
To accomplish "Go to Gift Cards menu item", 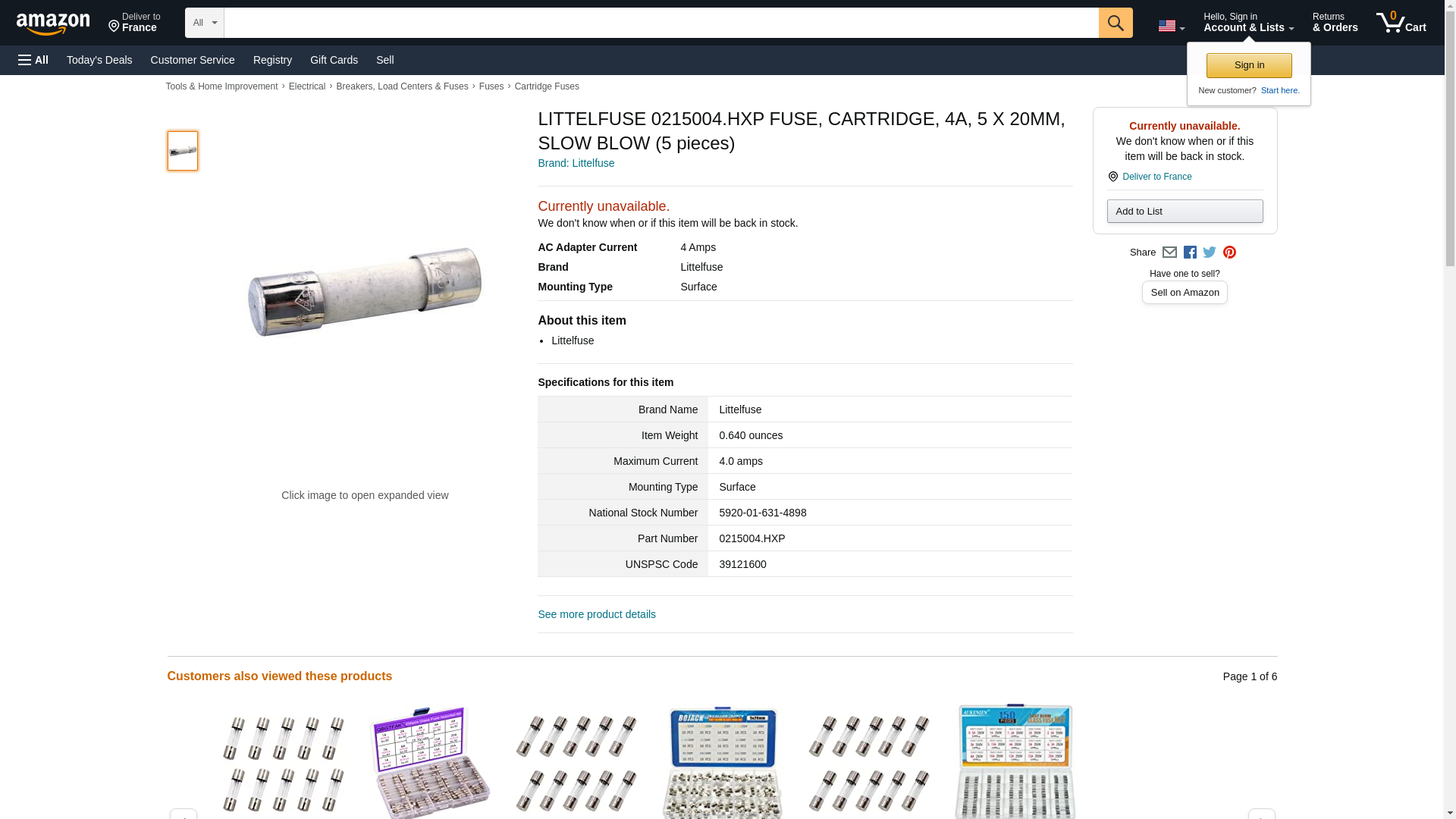I will 334,60.
